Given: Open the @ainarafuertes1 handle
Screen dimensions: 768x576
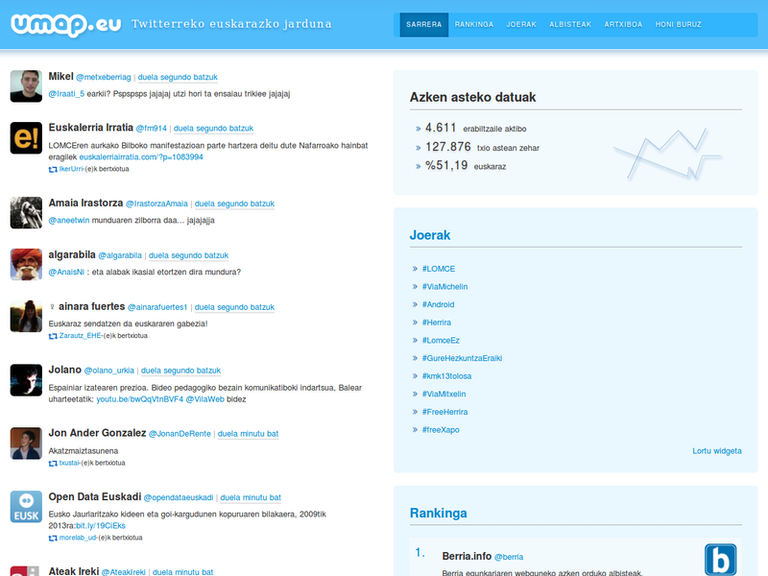Looking at the screenshot, I should coord(158,308).
